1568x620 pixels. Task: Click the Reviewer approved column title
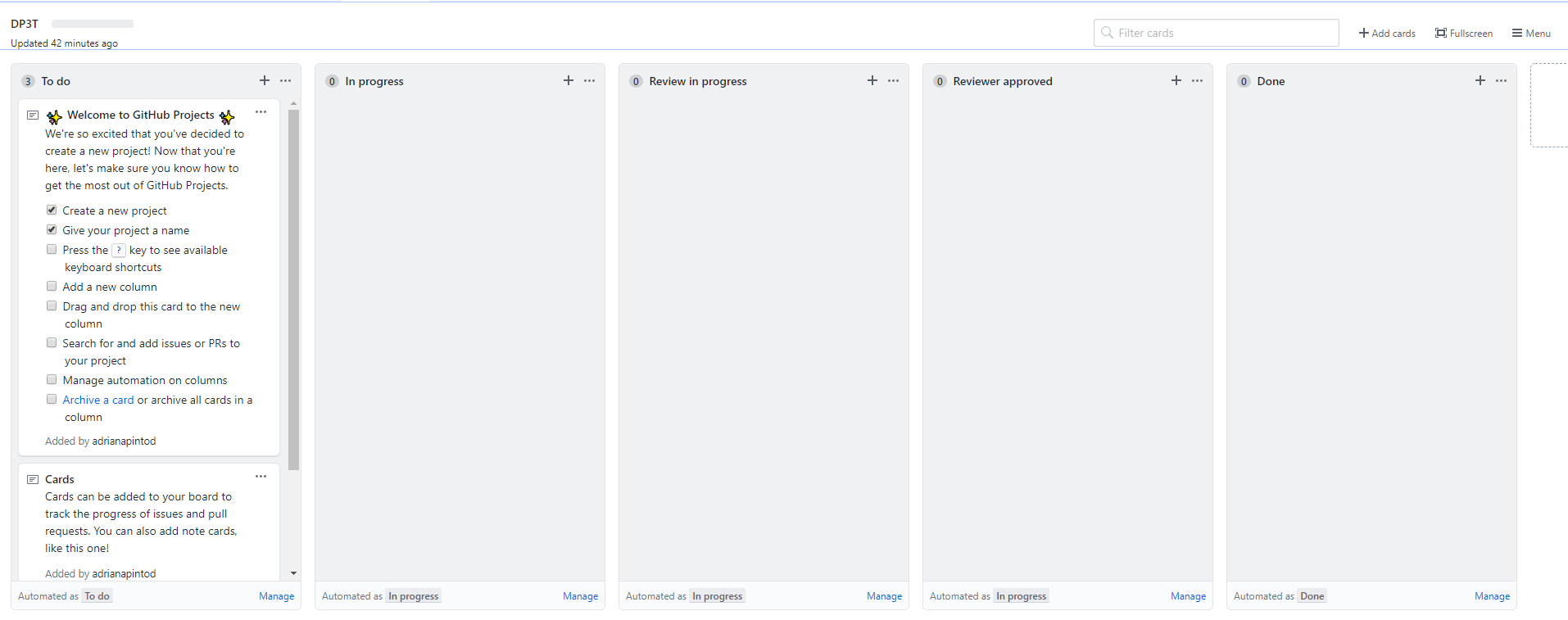tap(1003, 81)
